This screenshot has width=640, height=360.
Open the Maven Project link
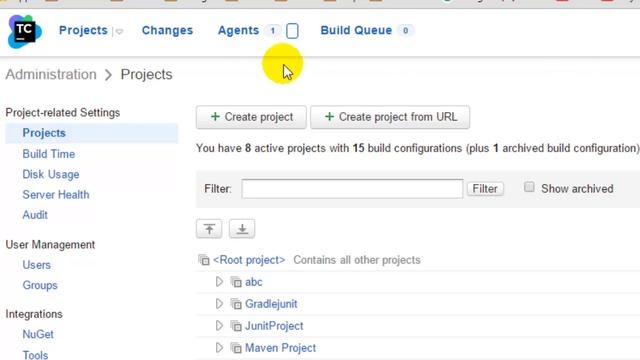click(280, 348)
